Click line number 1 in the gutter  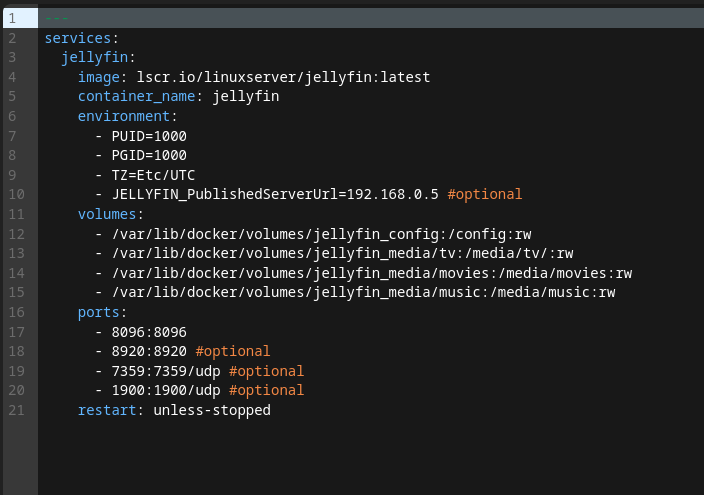click(x=12, y=19)
